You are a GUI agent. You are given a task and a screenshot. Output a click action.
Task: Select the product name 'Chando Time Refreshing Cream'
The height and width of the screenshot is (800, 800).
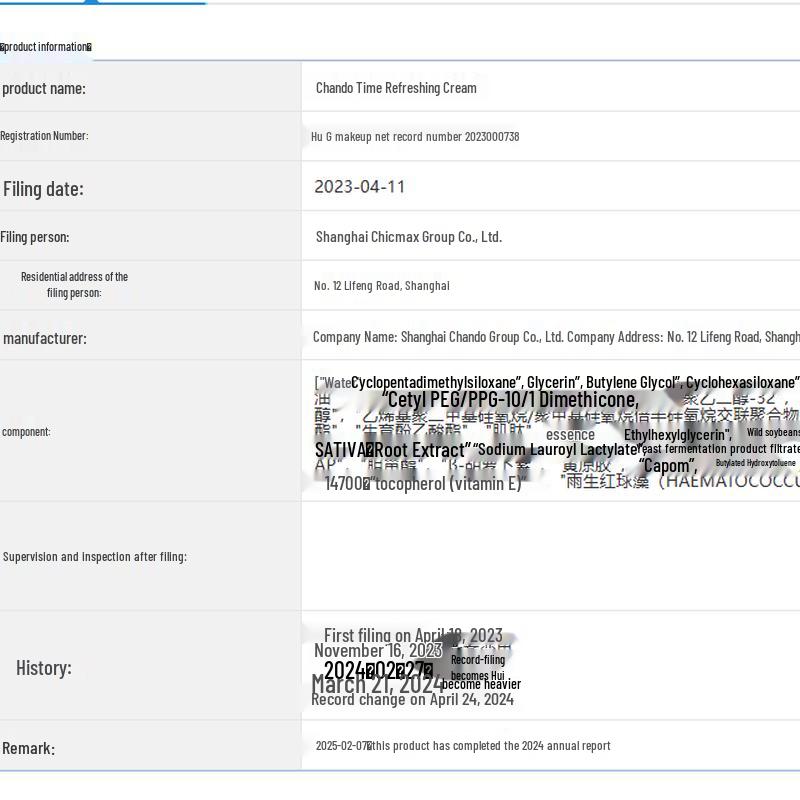coord(396,88)
